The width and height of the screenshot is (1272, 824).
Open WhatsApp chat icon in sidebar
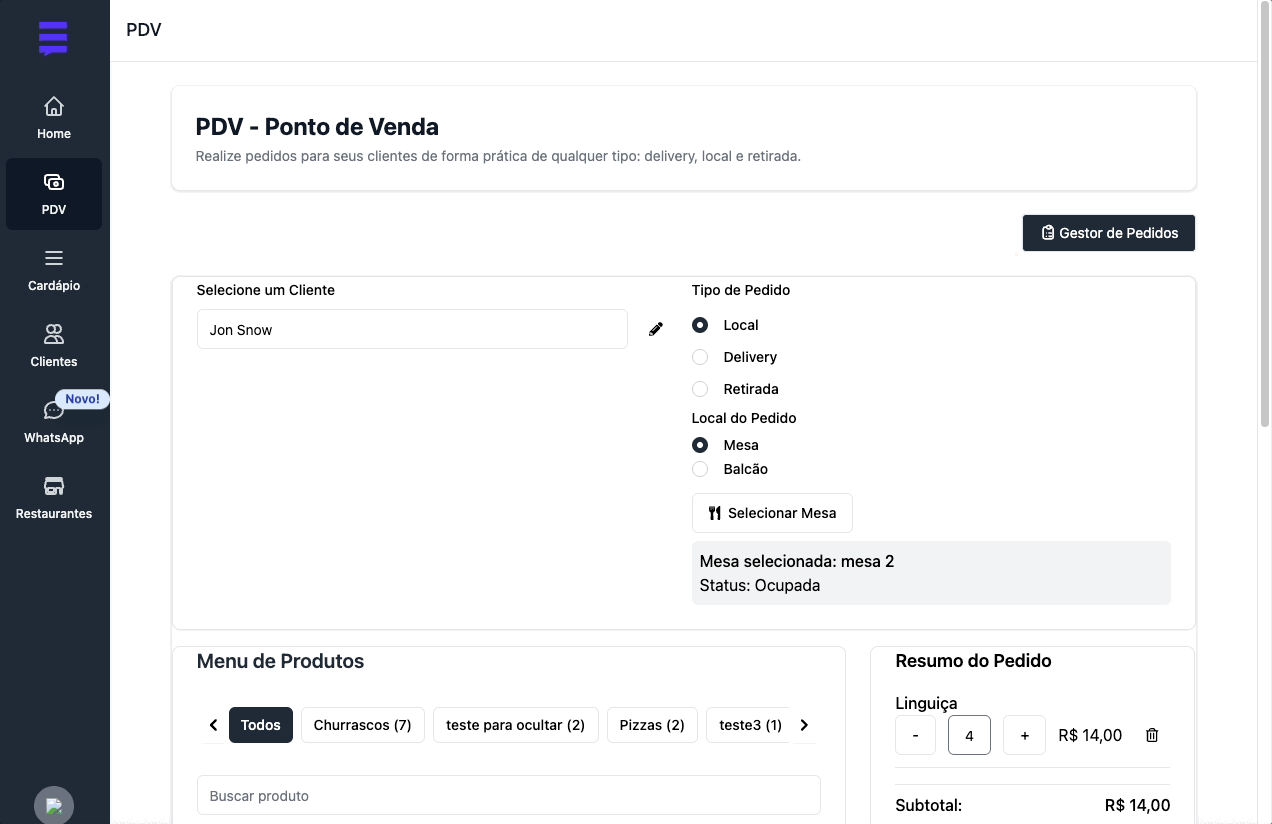(52, 411)
